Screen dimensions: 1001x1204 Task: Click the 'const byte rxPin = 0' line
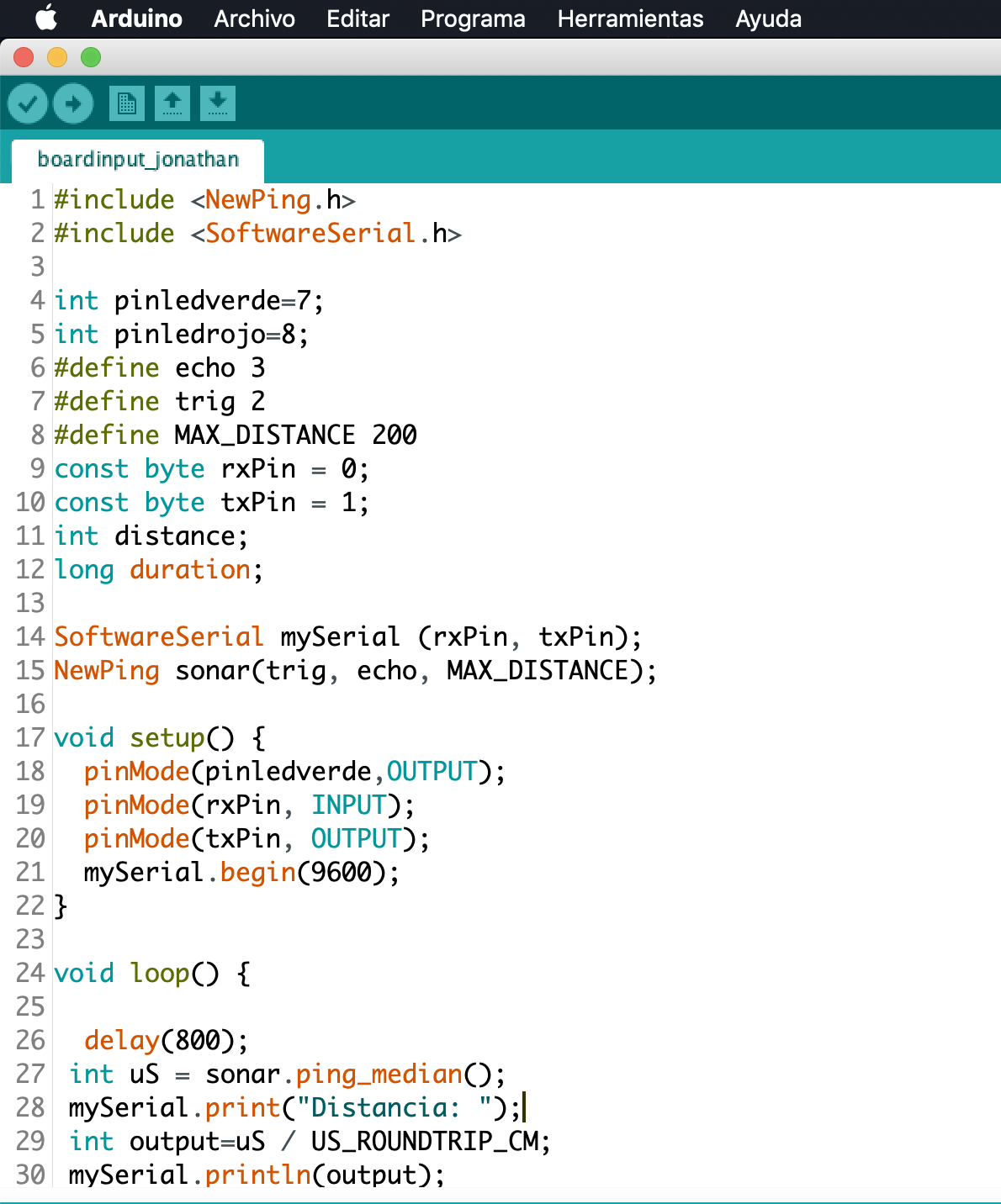(212, 469)
